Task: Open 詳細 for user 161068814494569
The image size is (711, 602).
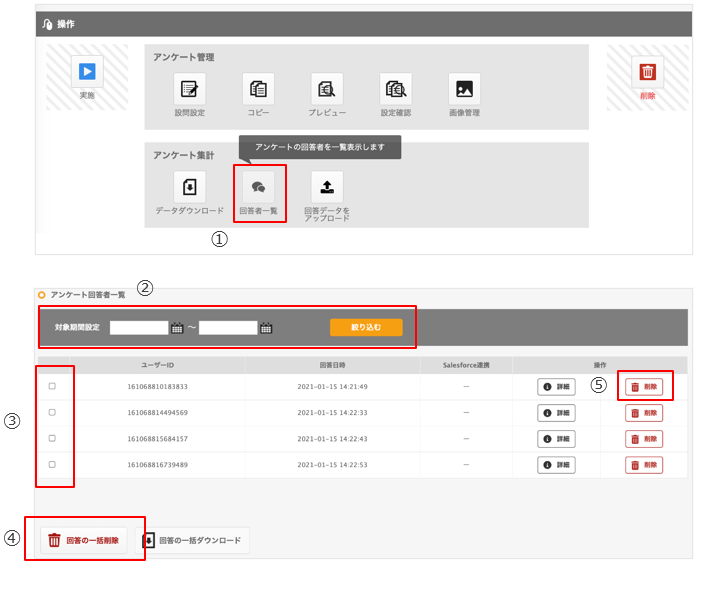Action: (556, 413)
